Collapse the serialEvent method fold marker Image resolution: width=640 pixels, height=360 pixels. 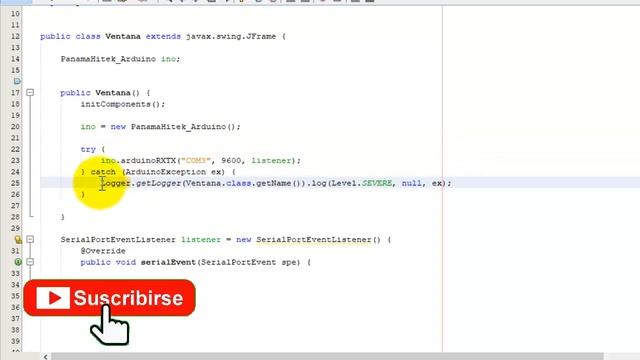tap(30, 262)
